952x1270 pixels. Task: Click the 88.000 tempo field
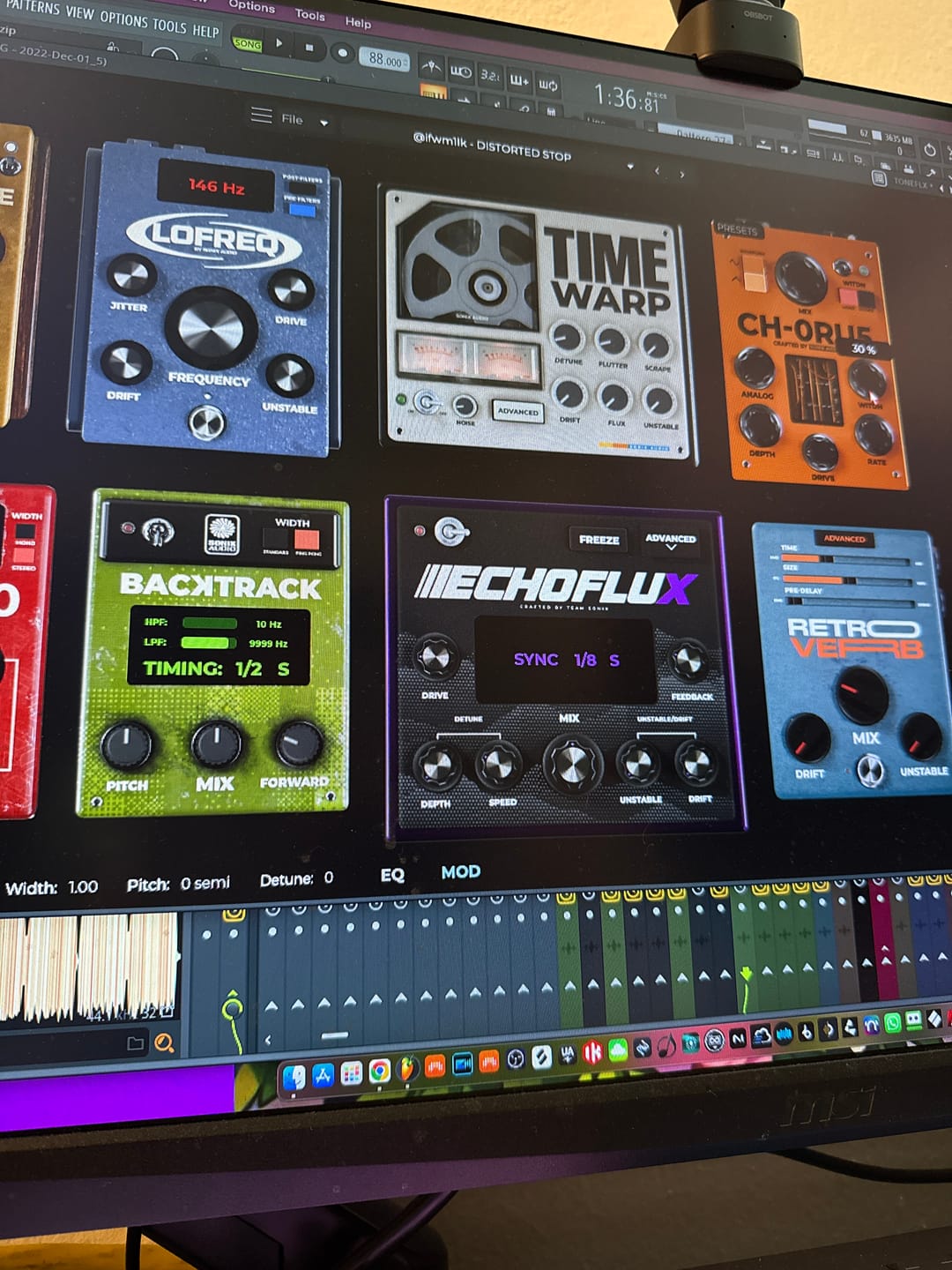(386, 60)
